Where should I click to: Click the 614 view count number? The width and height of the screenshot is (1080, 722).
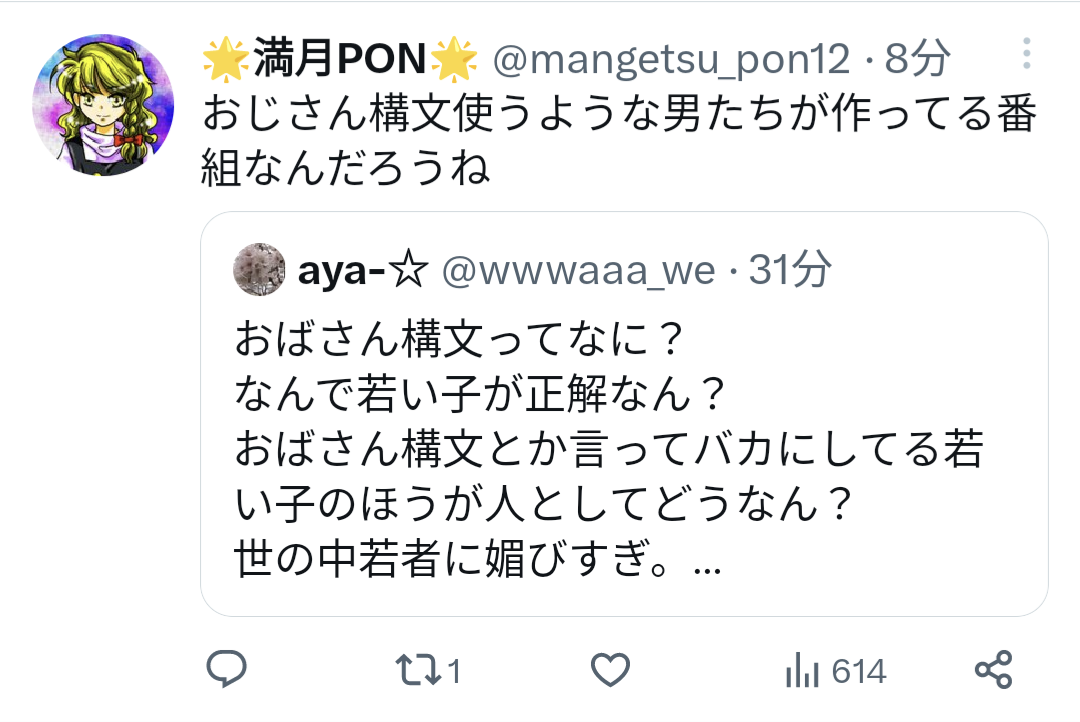(858, 671)
